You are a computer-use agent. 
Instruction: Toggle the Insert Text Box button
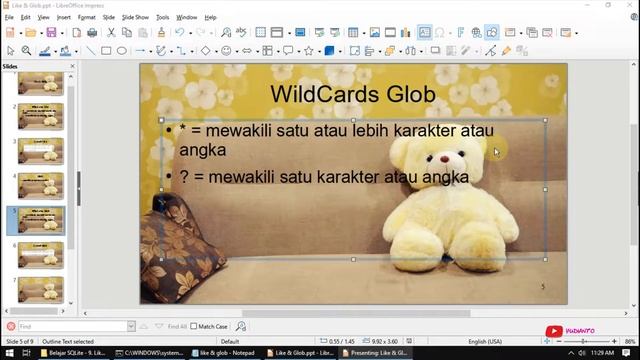424,32
